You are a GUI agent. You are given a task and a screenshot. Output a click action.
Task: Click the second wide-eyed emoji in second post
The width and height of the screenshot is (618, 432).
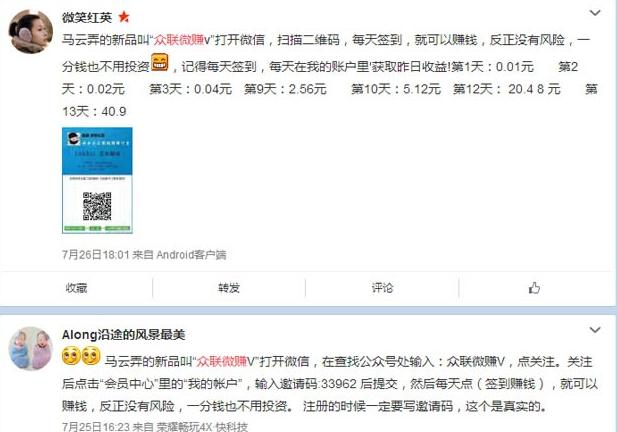click(x=91, y=356)
